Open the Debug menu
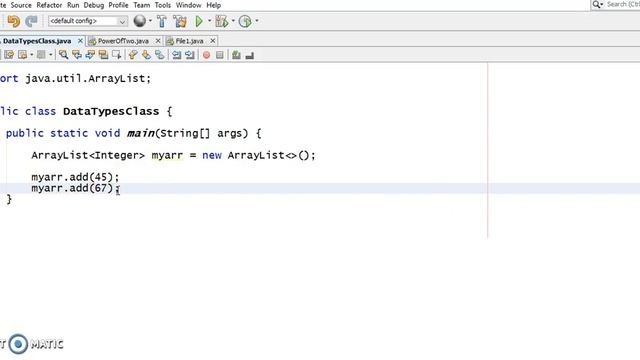 tap(94, 5)
